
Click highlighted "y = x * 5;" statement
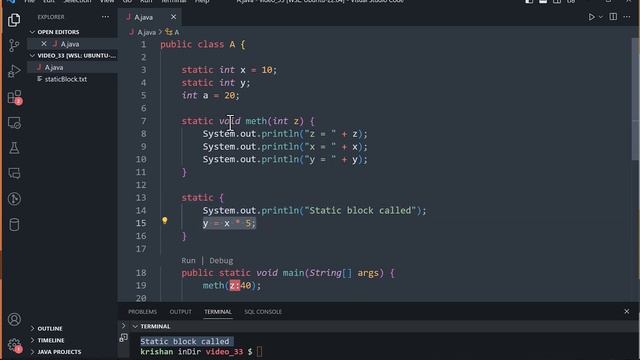point(229,223)
